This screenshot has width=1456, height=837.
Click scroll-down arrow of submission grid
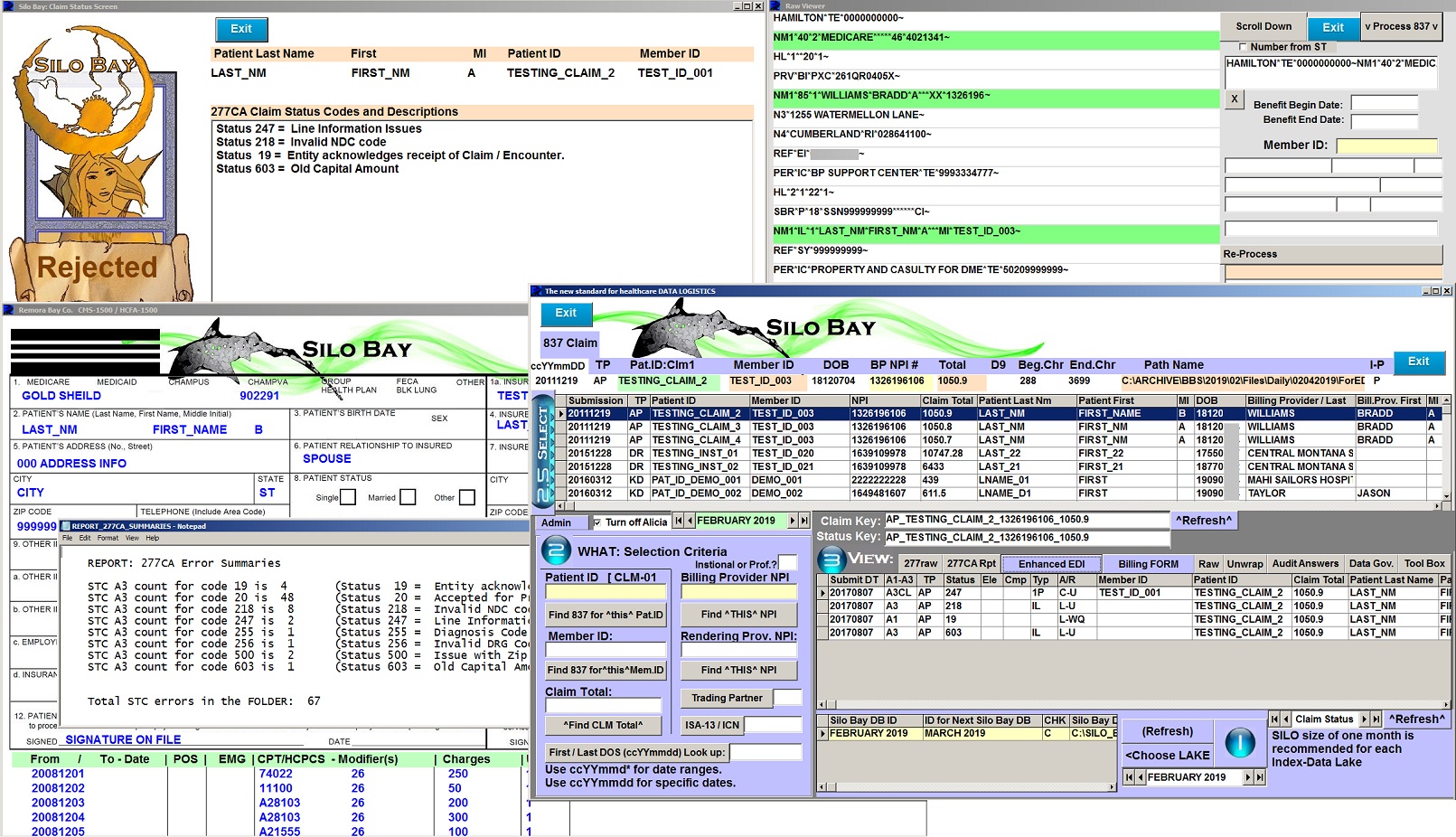[1446, 496]
